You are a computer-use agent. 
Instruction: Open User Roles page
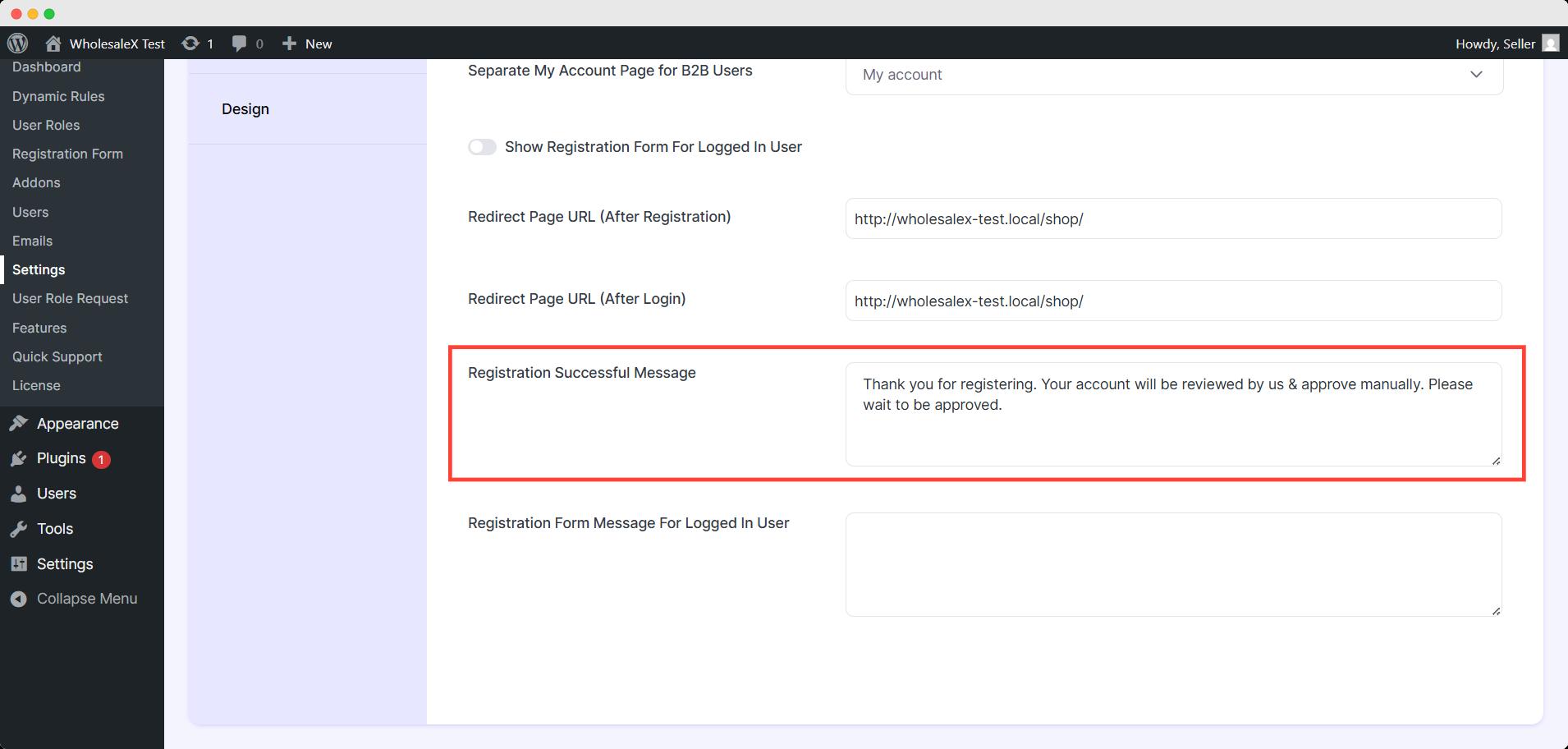pyautogui.click(x=46, y=125)
